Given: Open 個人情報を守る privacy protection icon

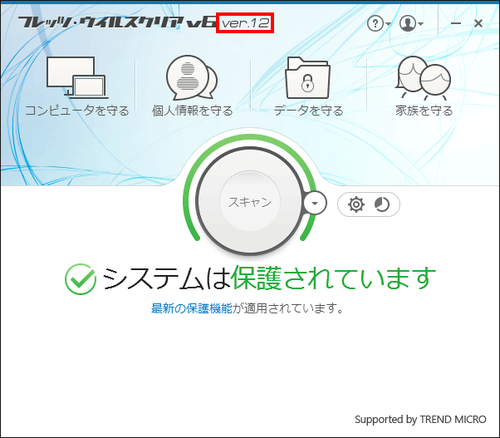Looking at the screenshot, I should click(x=192, y=78).
